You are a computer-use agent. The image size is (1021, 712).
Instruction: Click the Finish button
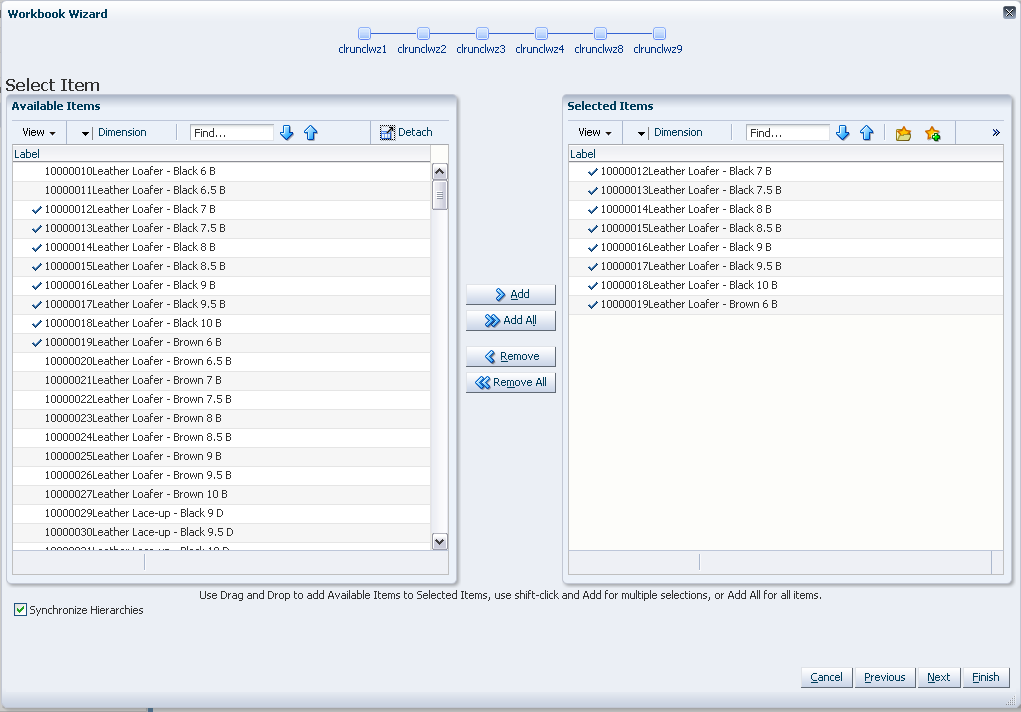click(986, 677)
